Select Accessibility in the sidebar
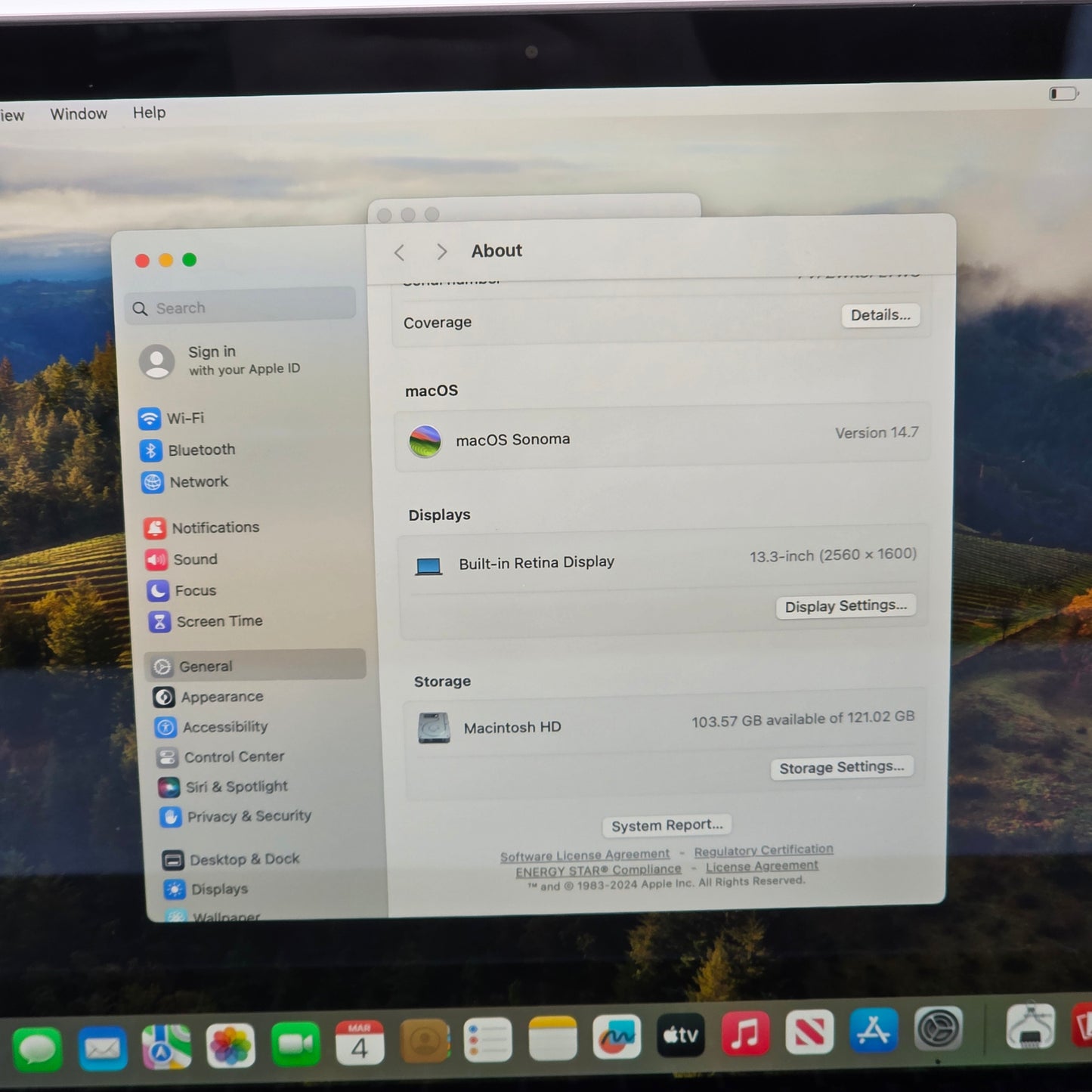Screen dimensions: 1092x1092 coord(224,726)
